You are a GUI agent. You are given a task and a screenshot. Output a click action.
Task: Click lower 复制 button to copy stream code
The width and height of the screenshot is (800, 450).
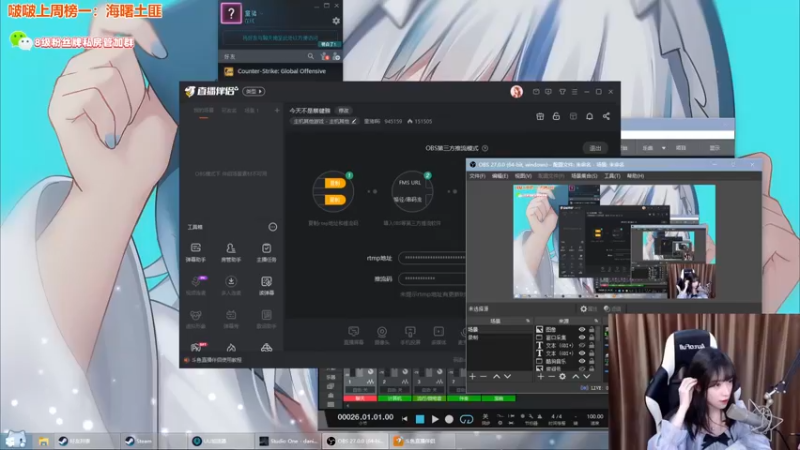[335, 199]
